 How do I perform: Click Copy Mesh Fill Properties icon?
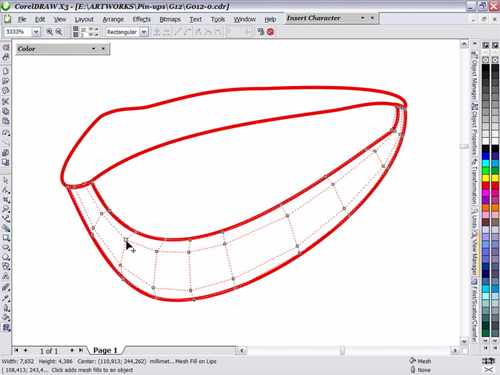[x=261, y=32]
